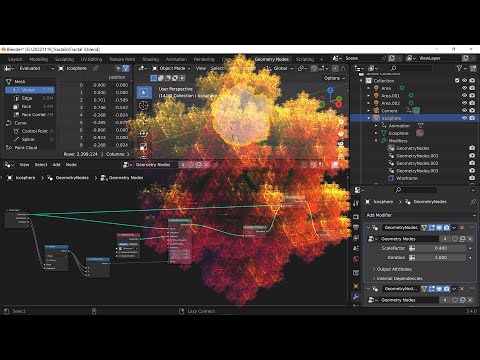Image resolution: width=480 pixels, height=360 pixels.
Task: Select the 3D Cursor tool
Action: coord(144,106)
